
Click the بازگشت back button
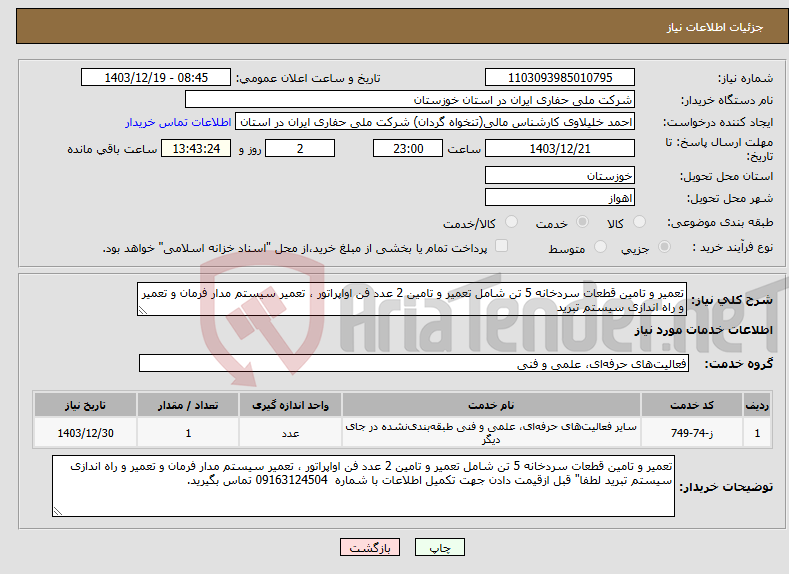pos(370,547)
